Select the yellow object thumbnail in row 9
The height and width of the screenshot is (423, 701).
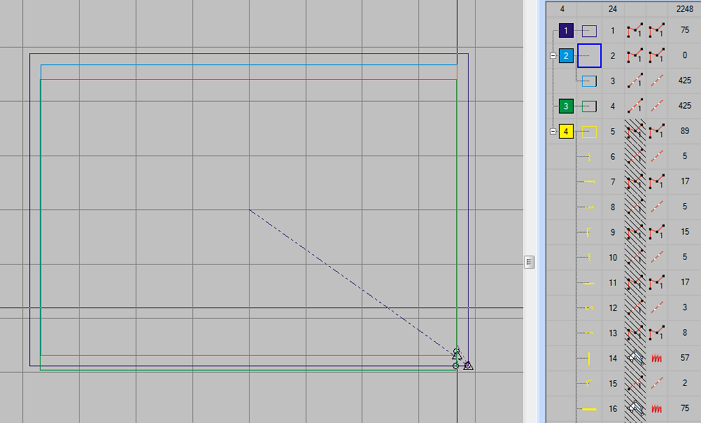(589, 232)
